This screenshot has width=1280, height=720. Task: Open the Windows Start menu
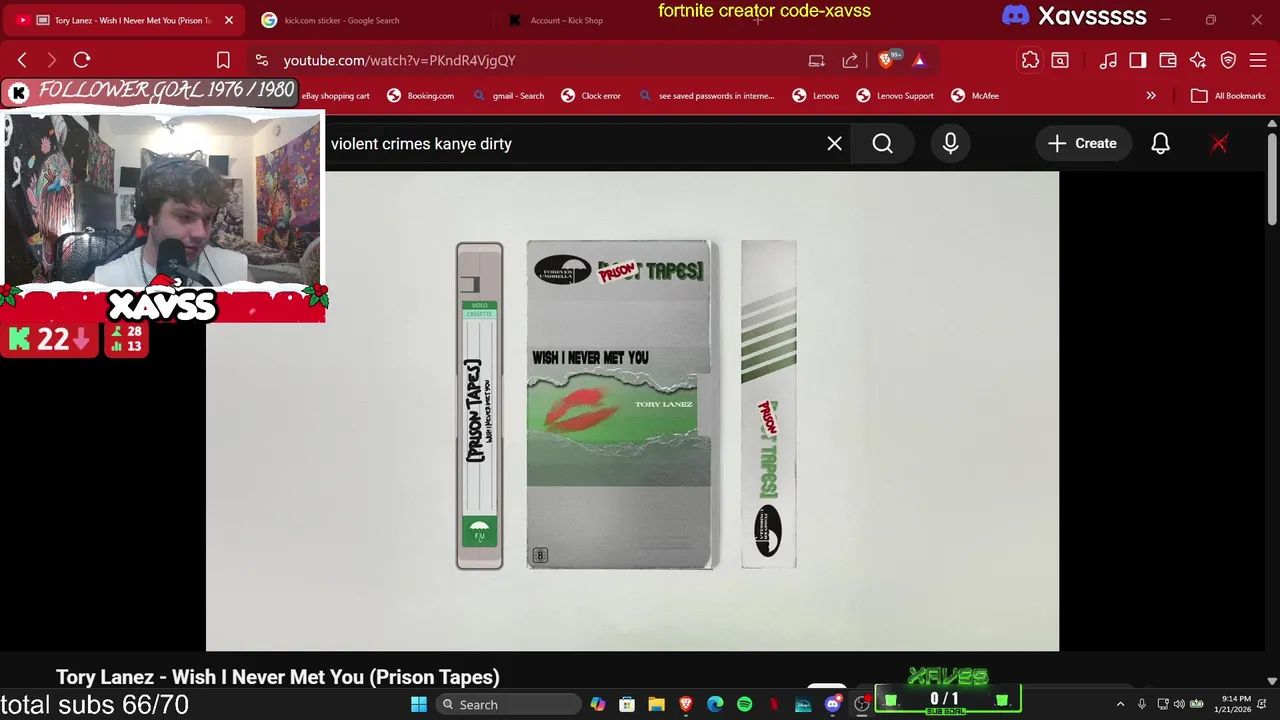(418, 704)
